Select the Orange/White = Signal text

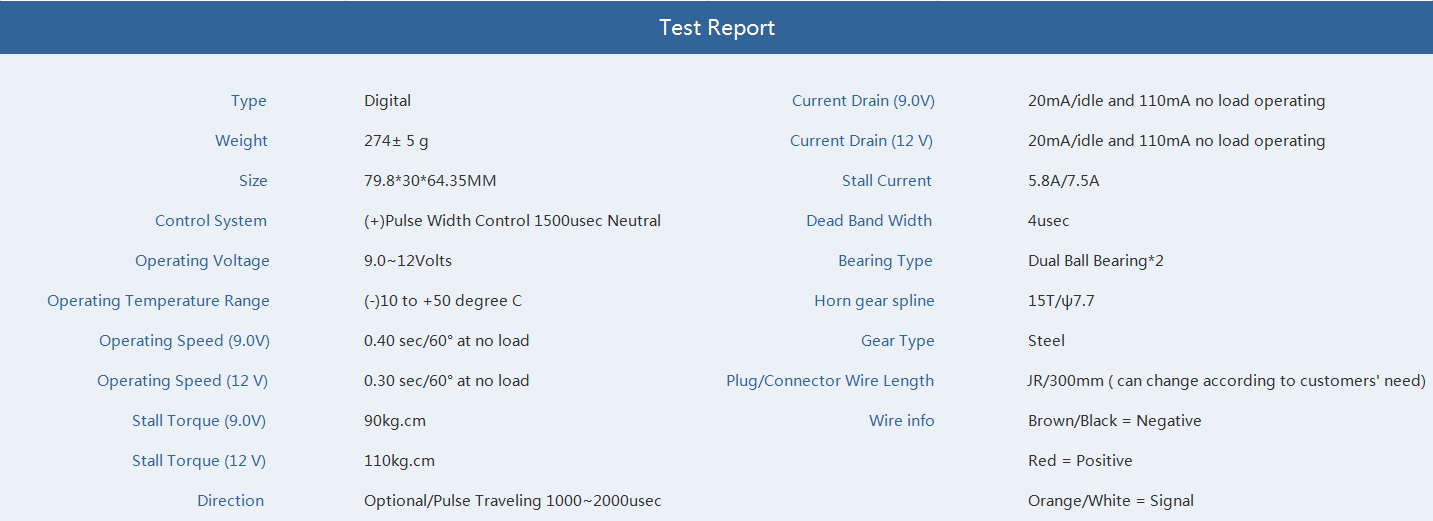pyautogui.click(x=1111, y=501)
